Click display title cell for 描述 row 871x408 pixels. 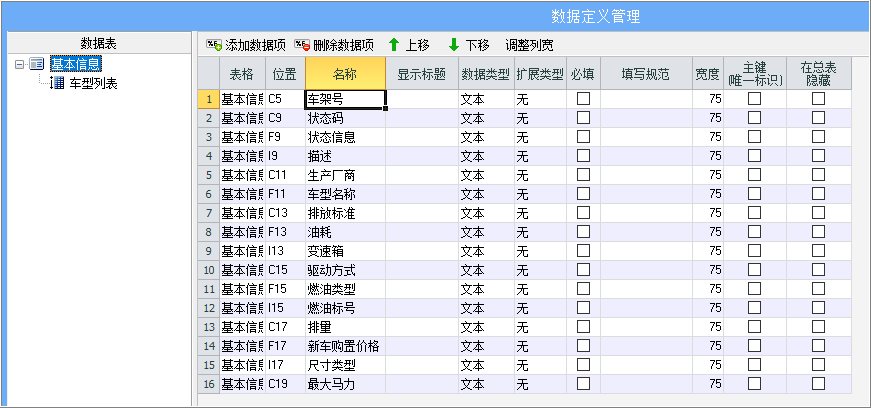[422, 156]
